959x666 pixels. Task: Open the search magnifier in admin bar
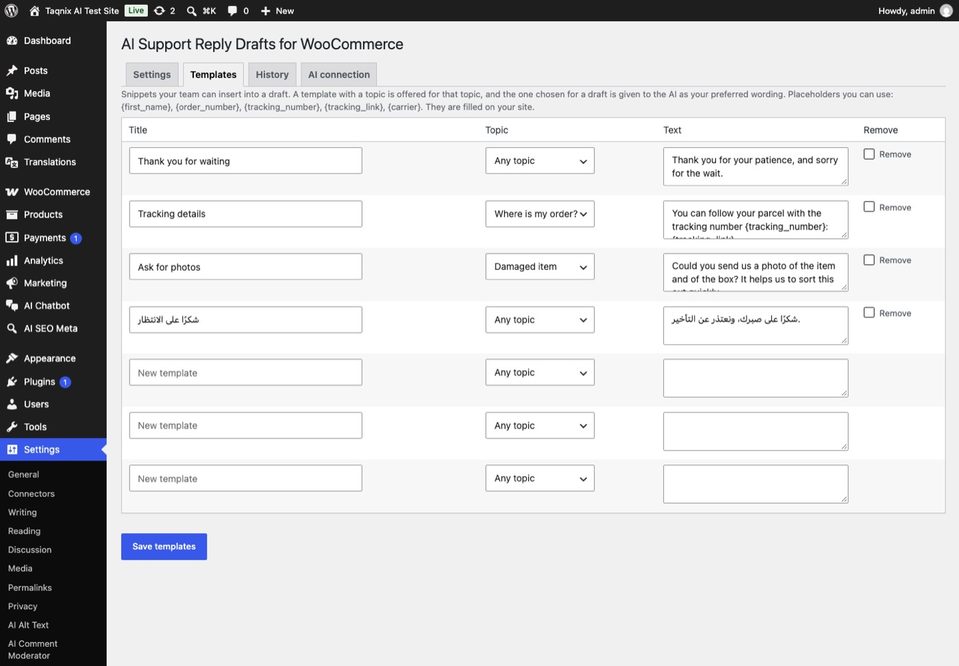coord(191,11)
